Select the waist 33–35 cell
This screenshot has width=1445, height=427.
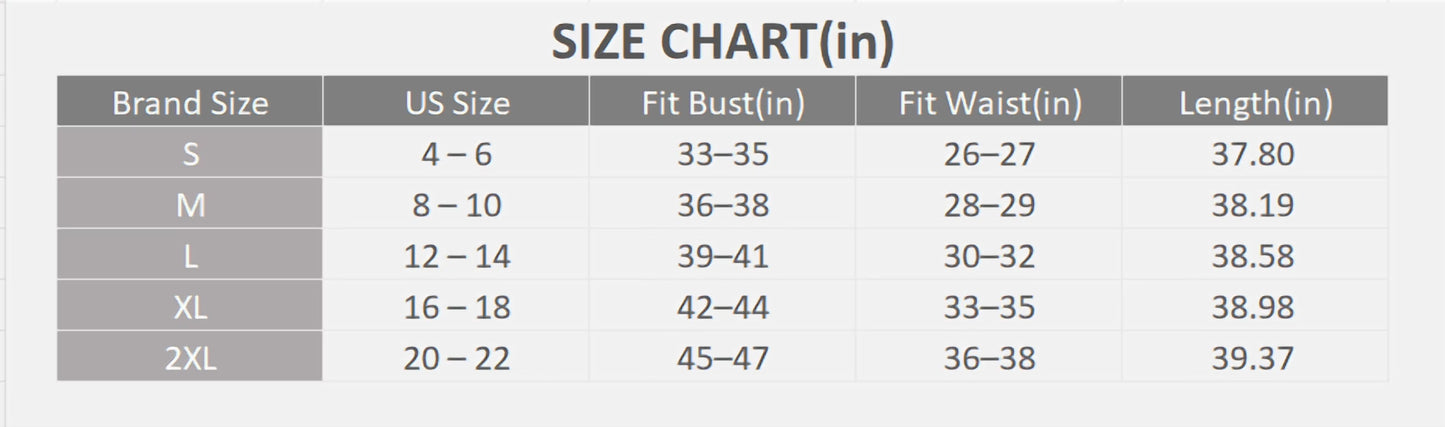coord(989,306)
